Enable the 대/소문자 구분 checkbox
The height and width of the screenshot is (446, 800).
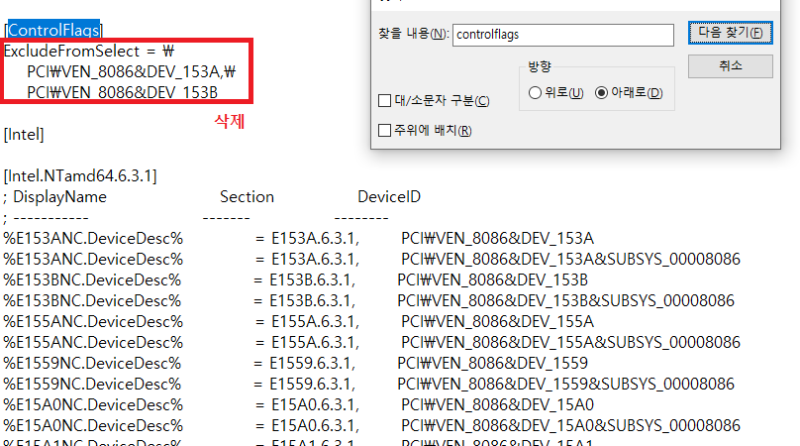click(385, 101)
